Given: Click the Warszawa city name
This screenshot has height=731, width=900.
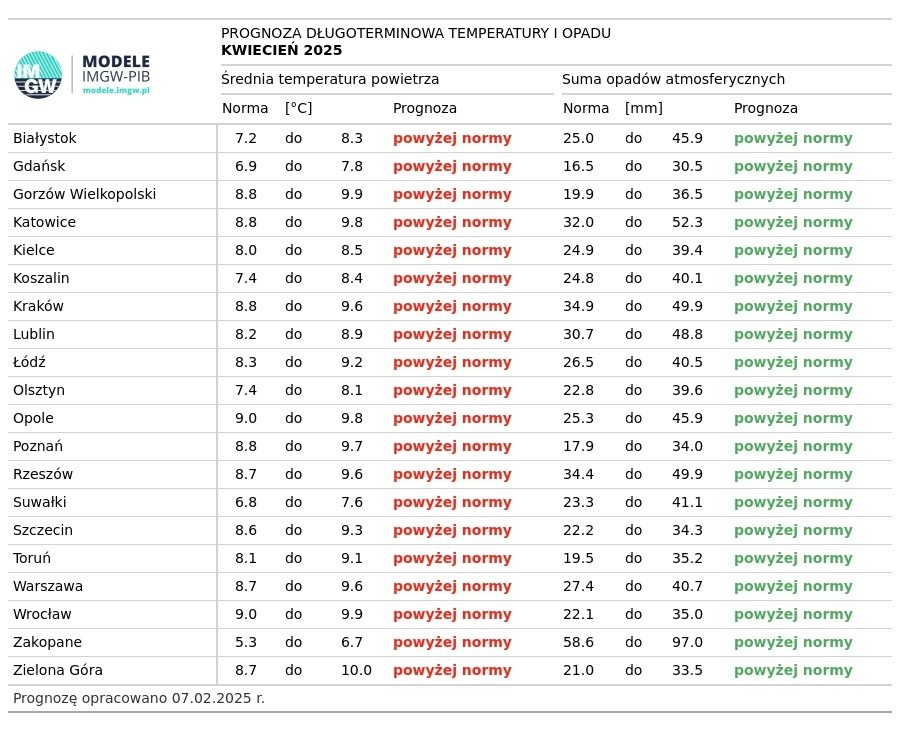Looking at the screenshot, I should 48,586.
